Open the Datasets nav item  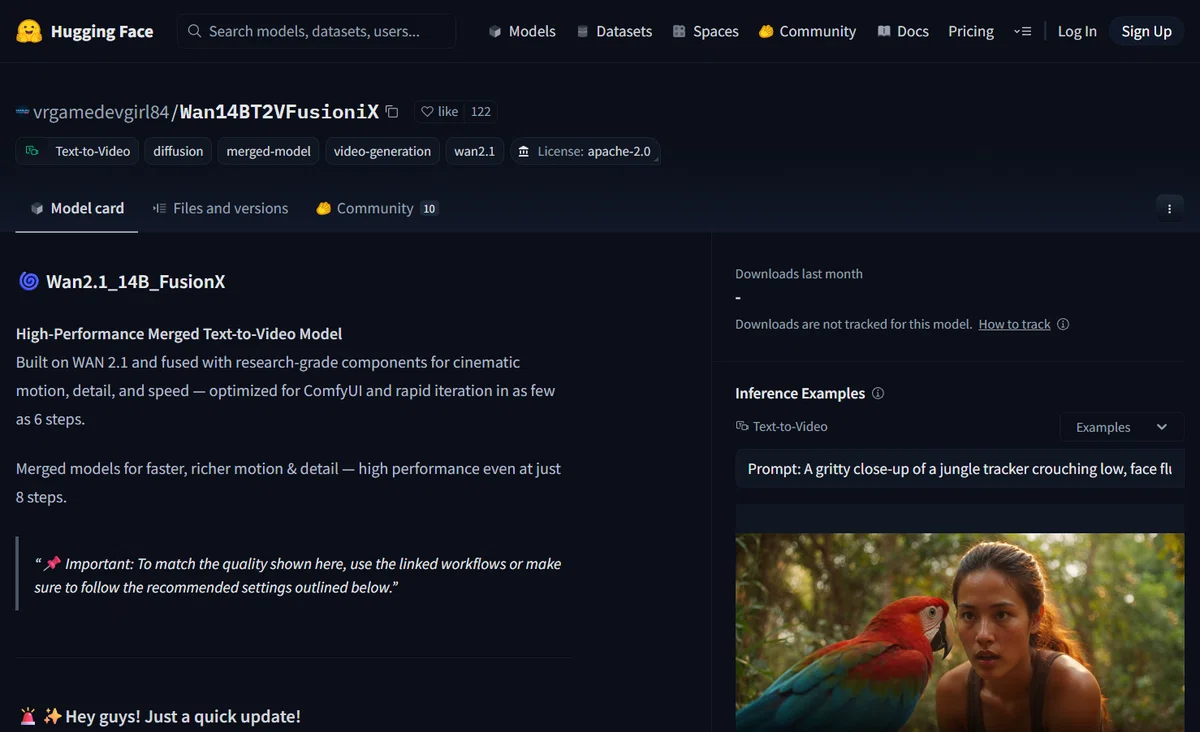pos(614,31)
